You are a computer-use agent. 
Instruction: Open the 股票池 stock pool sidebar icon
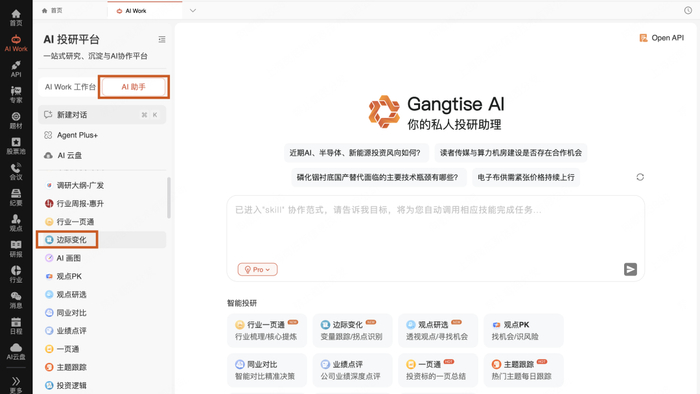(x=16, y=146)
